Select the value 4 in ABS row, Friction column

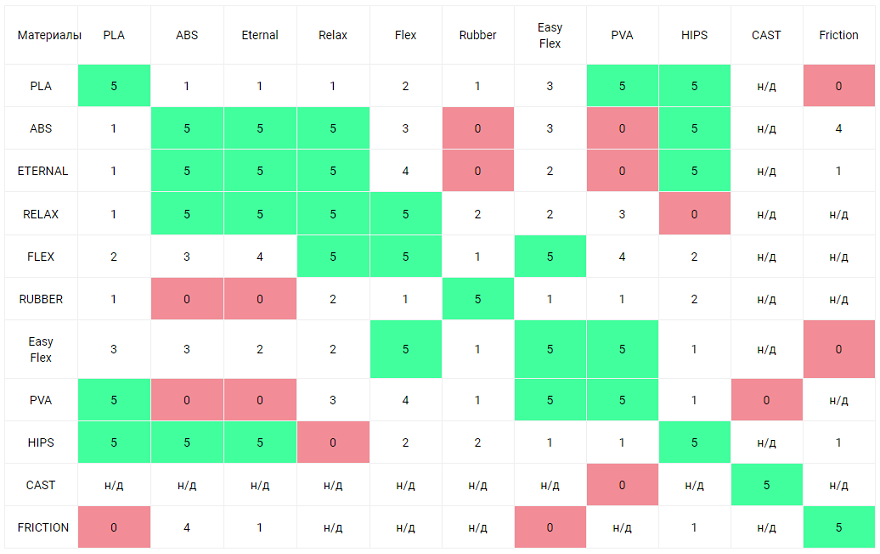(838, 129)
